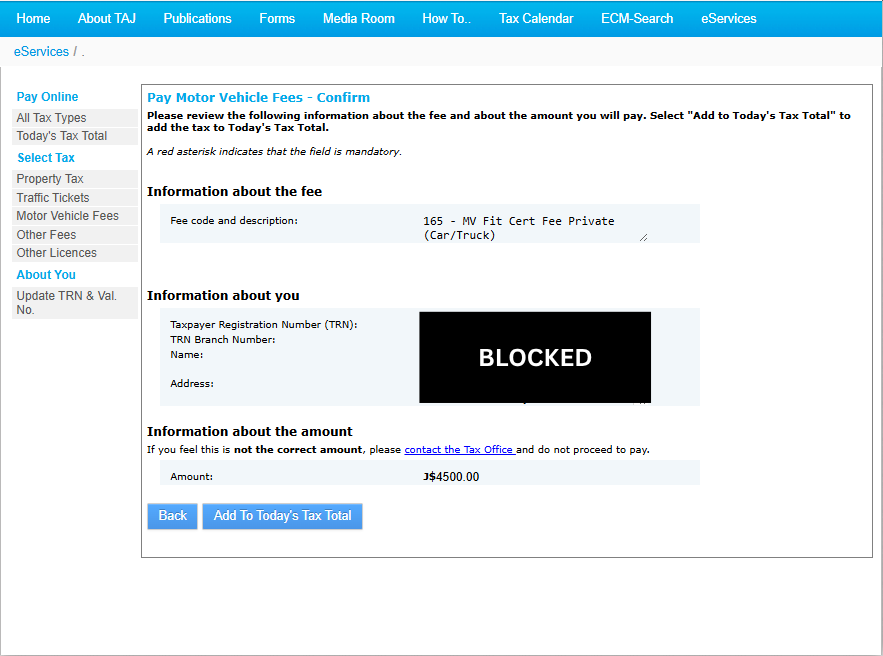Choose Property Tax in sidebar
This screenshot has height=656, width=883.
point(50,179)
